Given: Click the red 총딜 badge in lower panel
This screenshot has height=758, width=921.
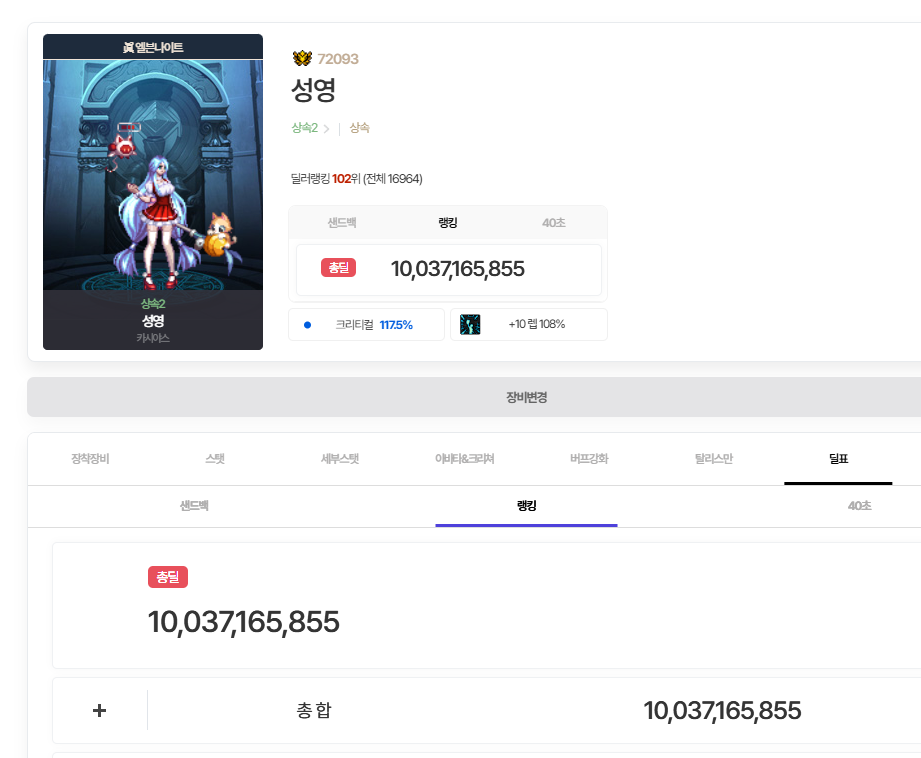Looking at the screenshot, I should click(168, 577).
